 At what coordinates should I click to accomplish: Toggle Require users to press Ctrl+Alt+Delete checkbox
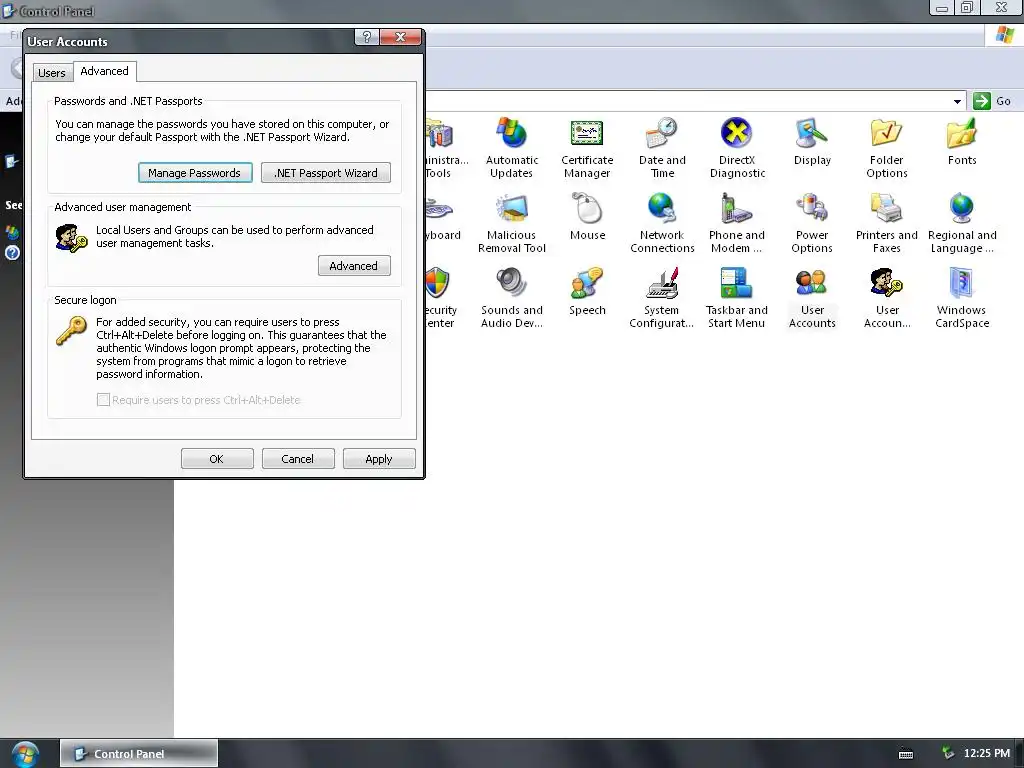pyautogui.click(x=103, y=400)
